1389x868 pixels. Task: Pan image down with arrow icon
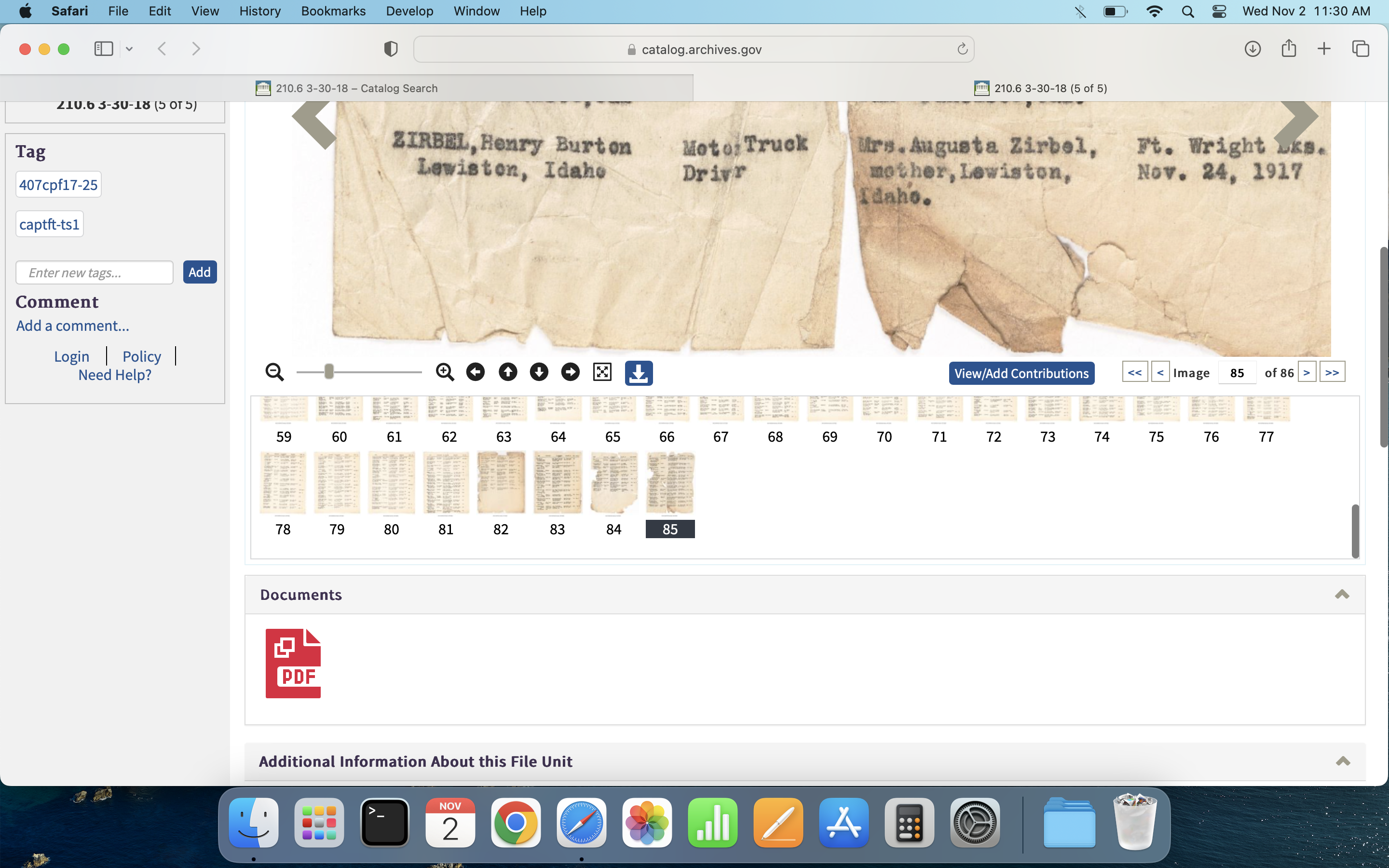tap(538, 372)
